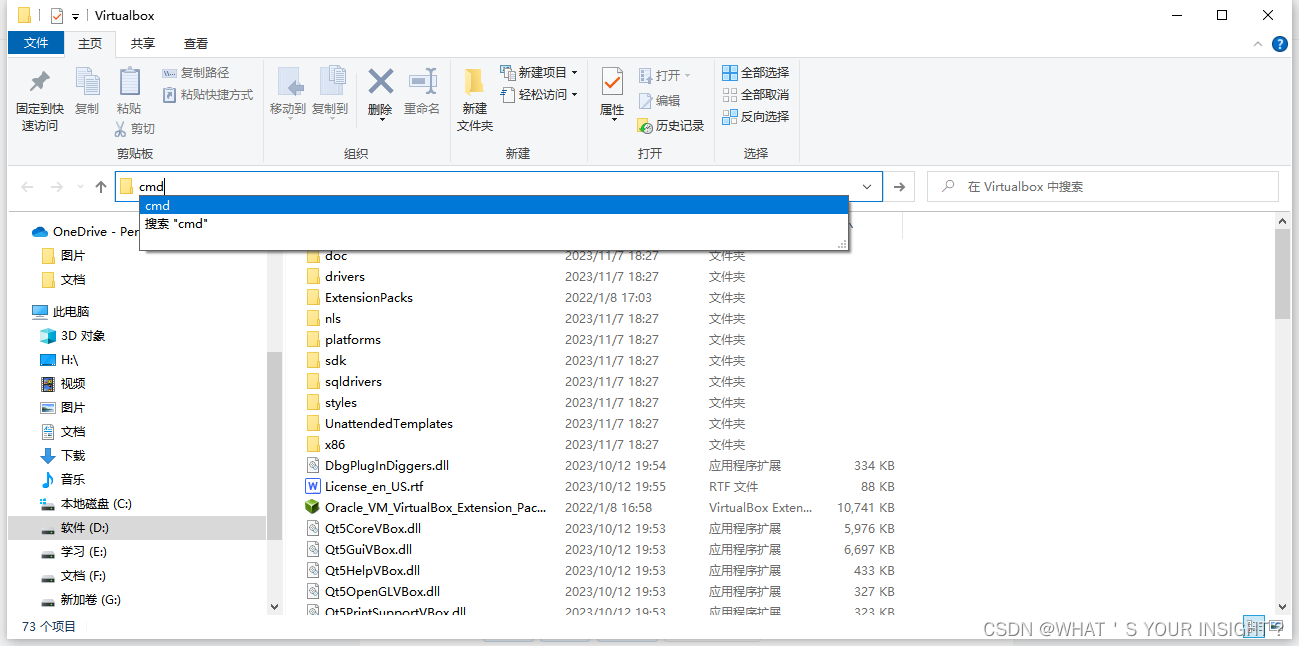The image size is (1299, 646).
Task: Open the Easy access (轻松访问) dropdown
Action: click(538, 94)
